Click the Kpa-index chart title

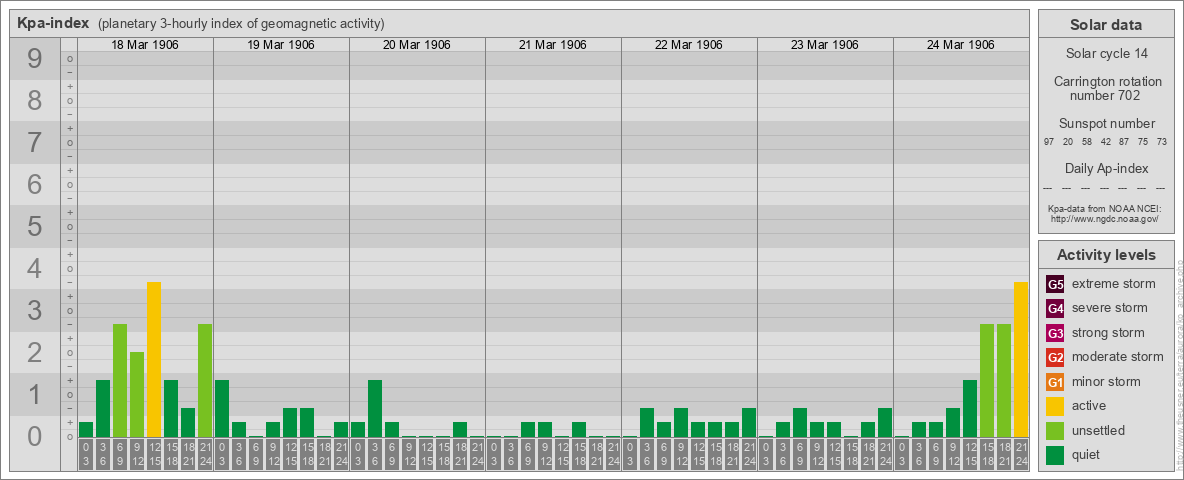click(54, 23)
